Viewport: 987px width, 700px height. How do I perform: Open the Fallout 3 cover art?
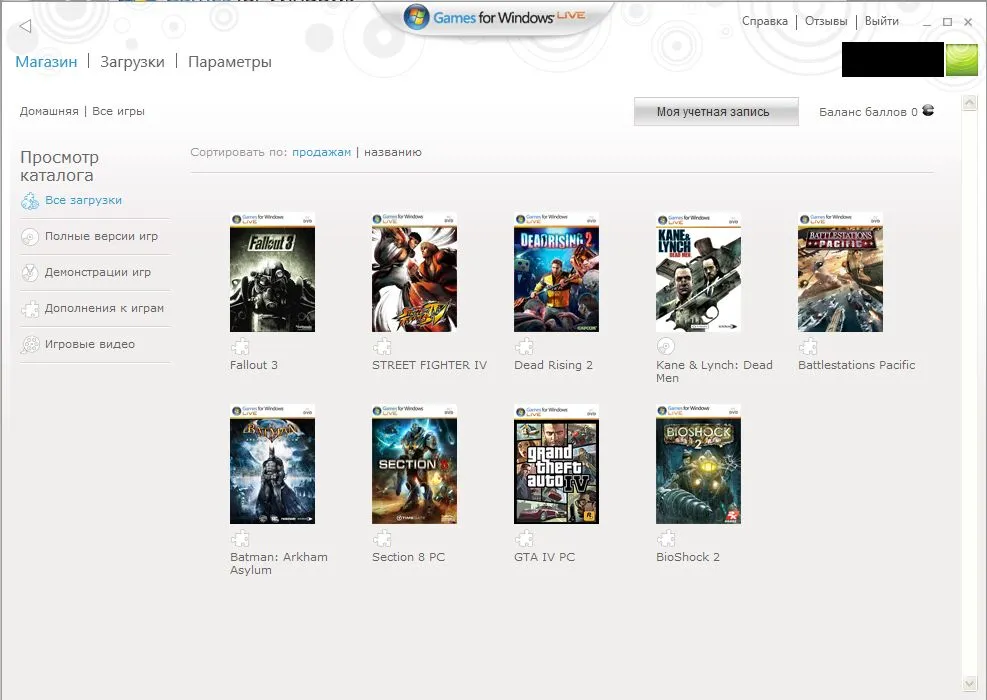click(x=273, y=273)
